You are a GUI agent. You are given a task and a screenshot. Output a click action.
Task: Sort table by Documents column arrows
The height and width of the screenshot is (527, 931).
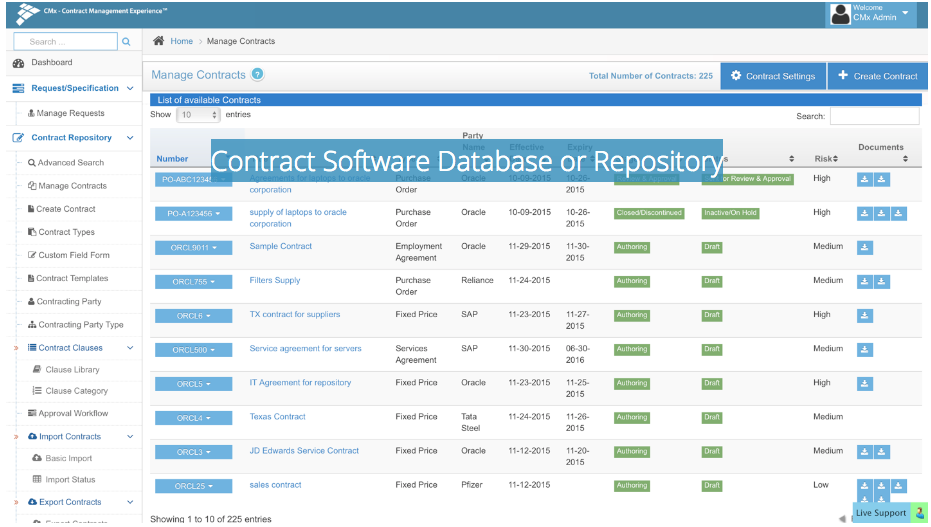click(x=905, y=158)
